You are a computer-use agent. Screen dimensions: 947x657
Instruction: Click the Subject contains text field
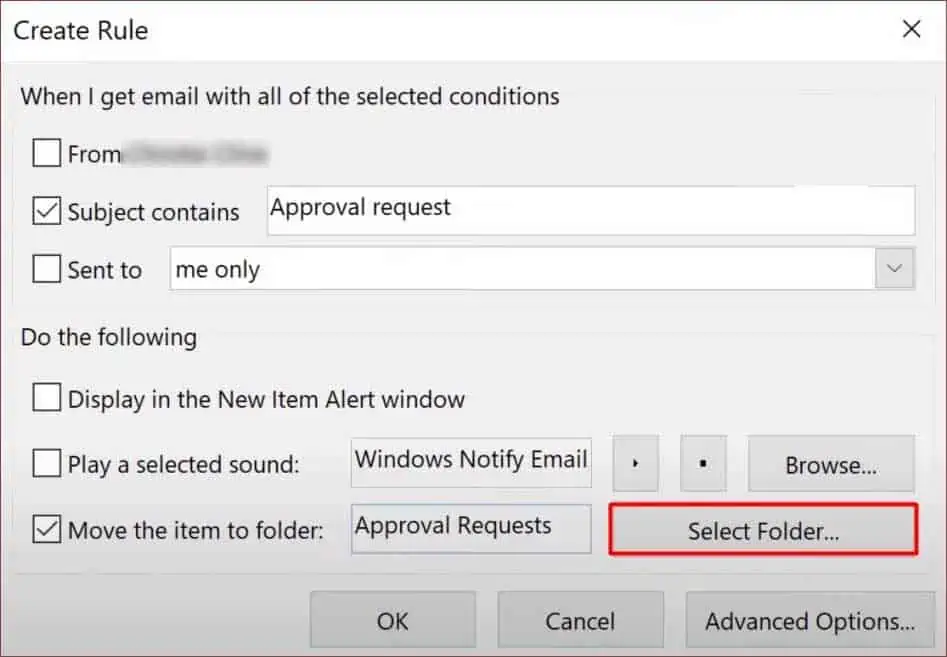coord(591,210)
